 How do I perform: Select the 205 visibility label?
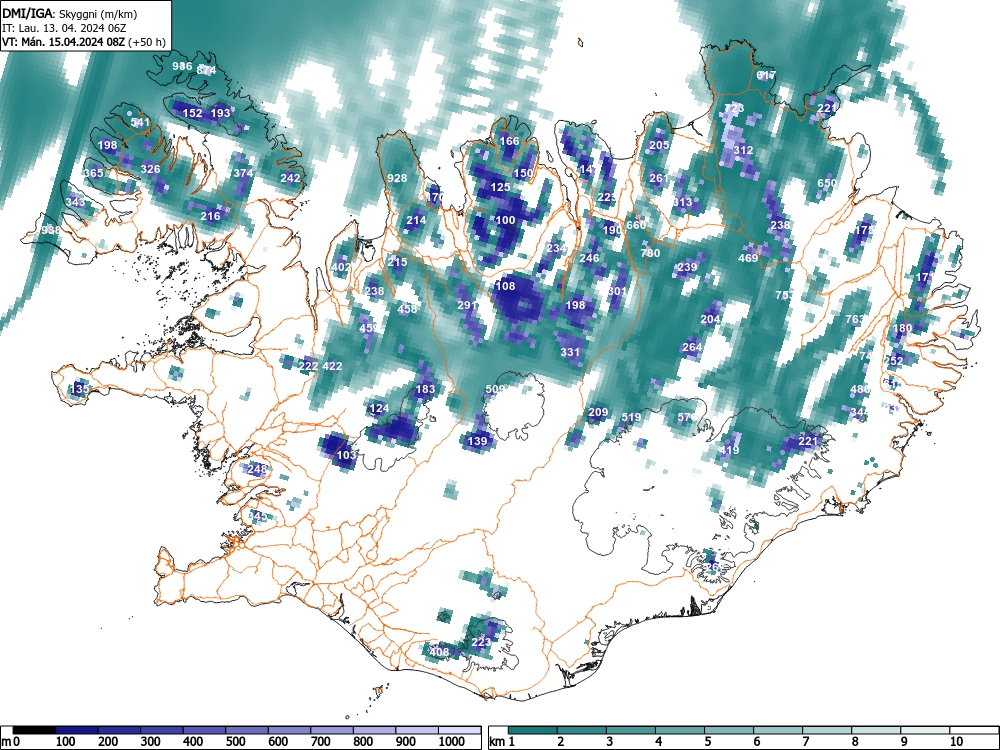click(659, 145)
